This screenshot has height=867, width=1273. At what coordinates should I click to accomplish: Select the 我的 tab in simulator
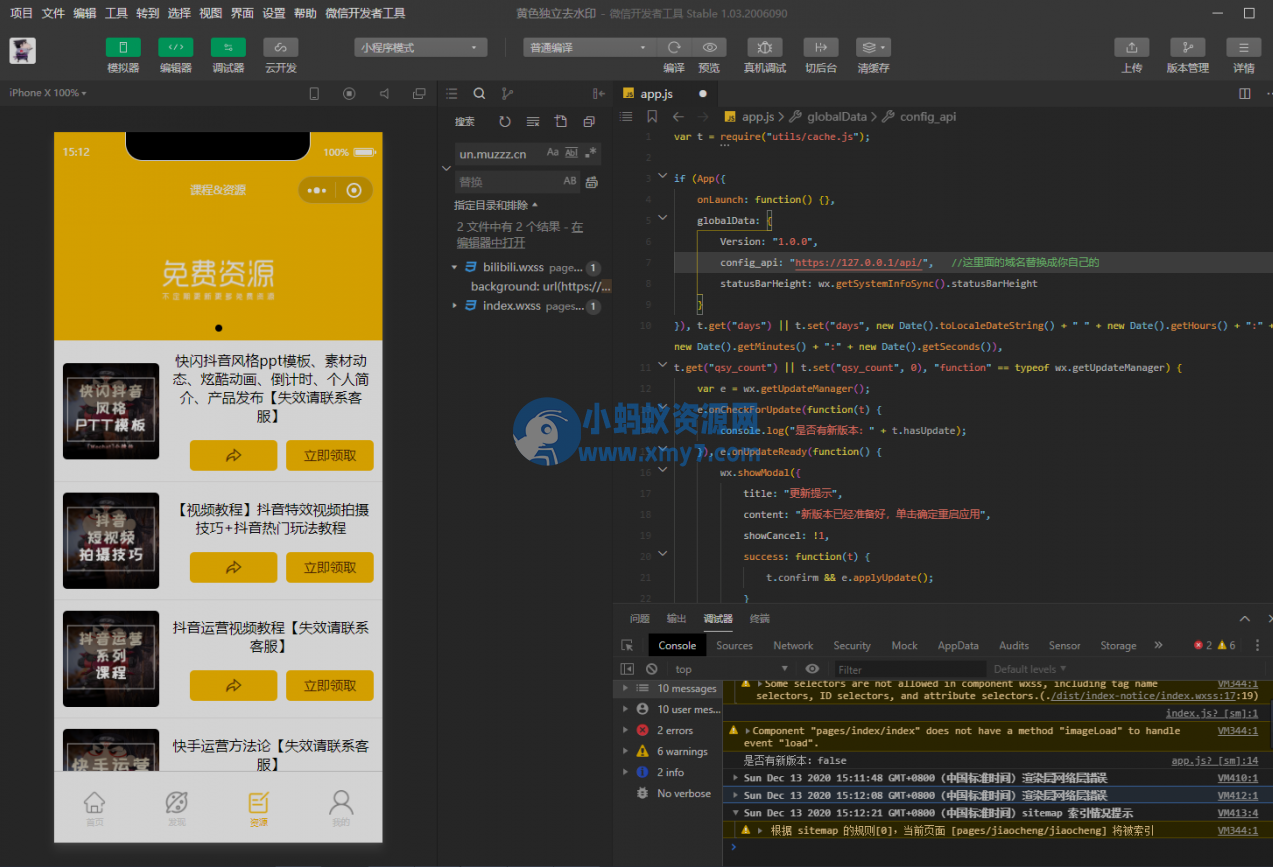341,808
